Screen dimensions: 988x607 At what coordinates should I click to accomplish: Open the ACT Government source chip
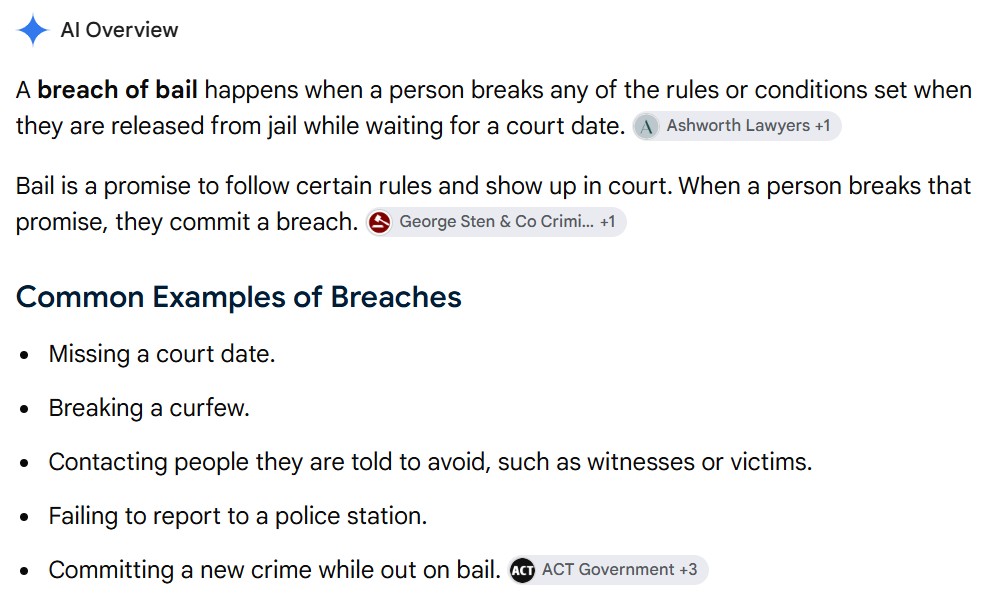[x=608, y=570]
